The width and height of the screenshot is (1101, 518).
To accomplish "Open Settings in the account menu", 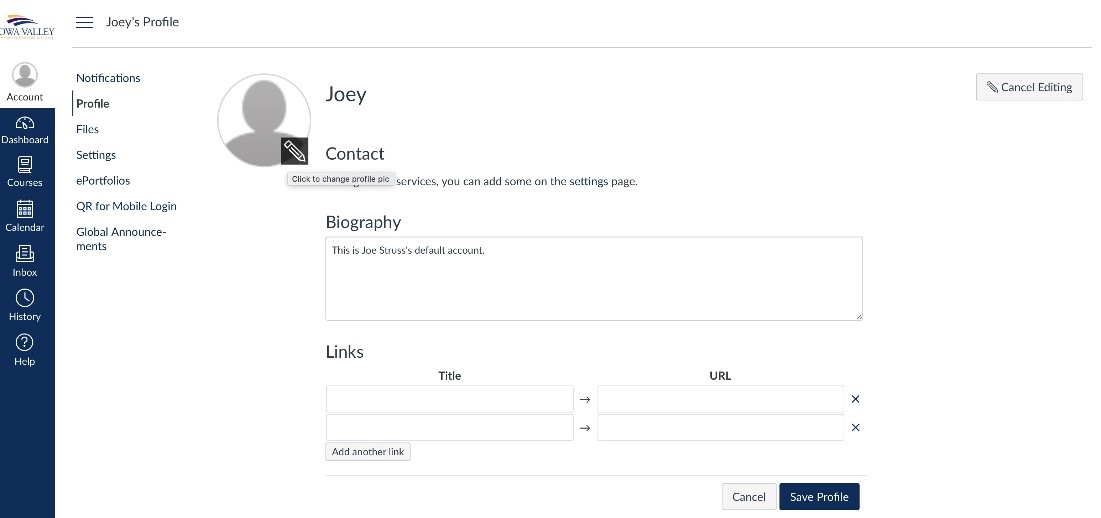I will click(x=96, y=155).
